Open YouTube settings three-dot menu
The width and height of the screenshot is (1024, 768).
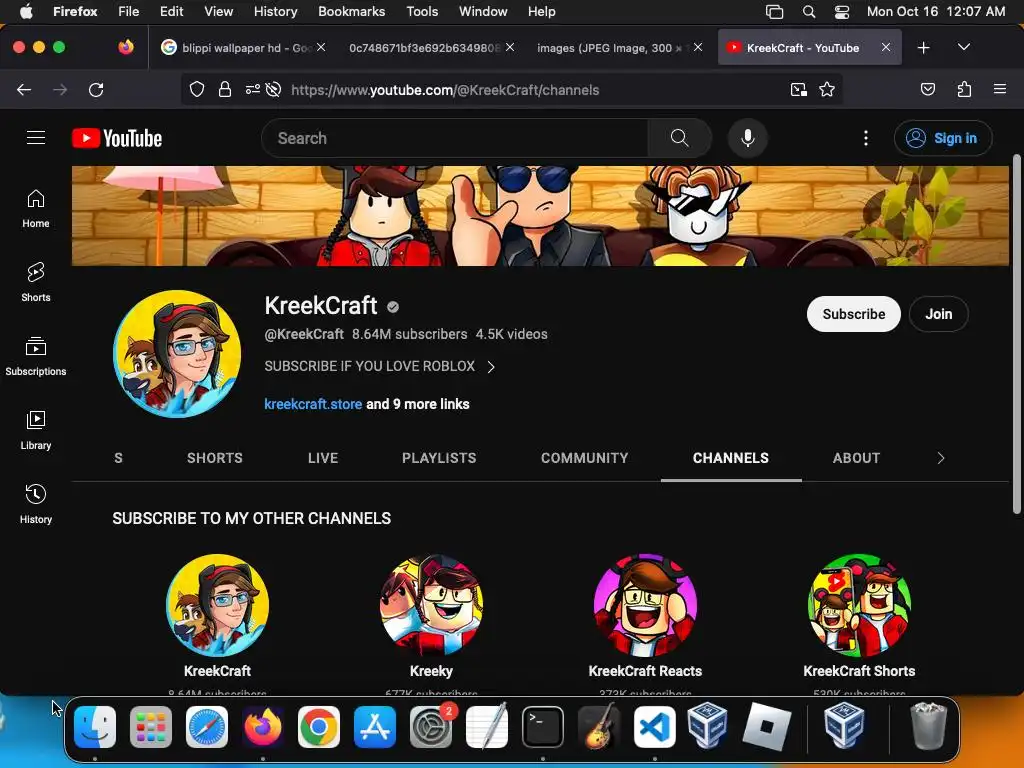[866, 138]
